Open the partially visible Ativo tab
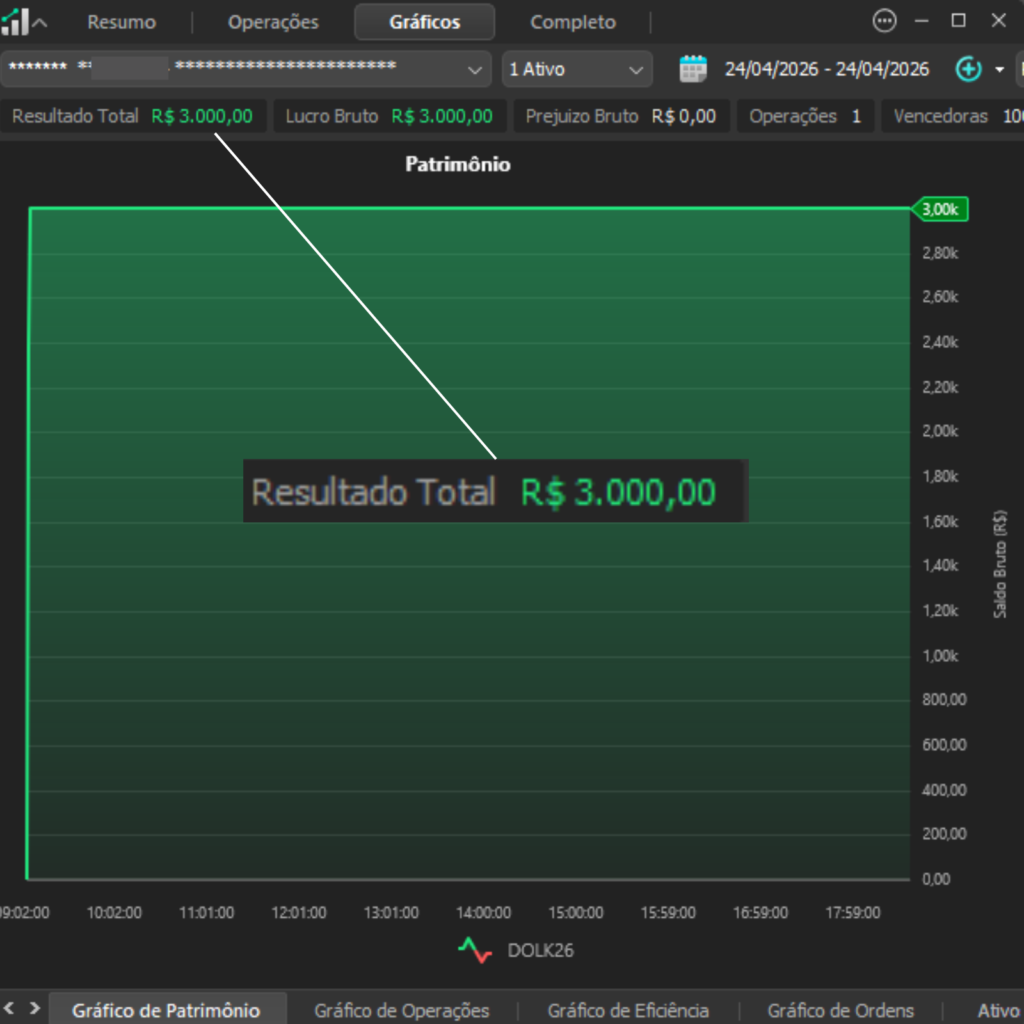1024x1024 pixels. (999, 1010)
